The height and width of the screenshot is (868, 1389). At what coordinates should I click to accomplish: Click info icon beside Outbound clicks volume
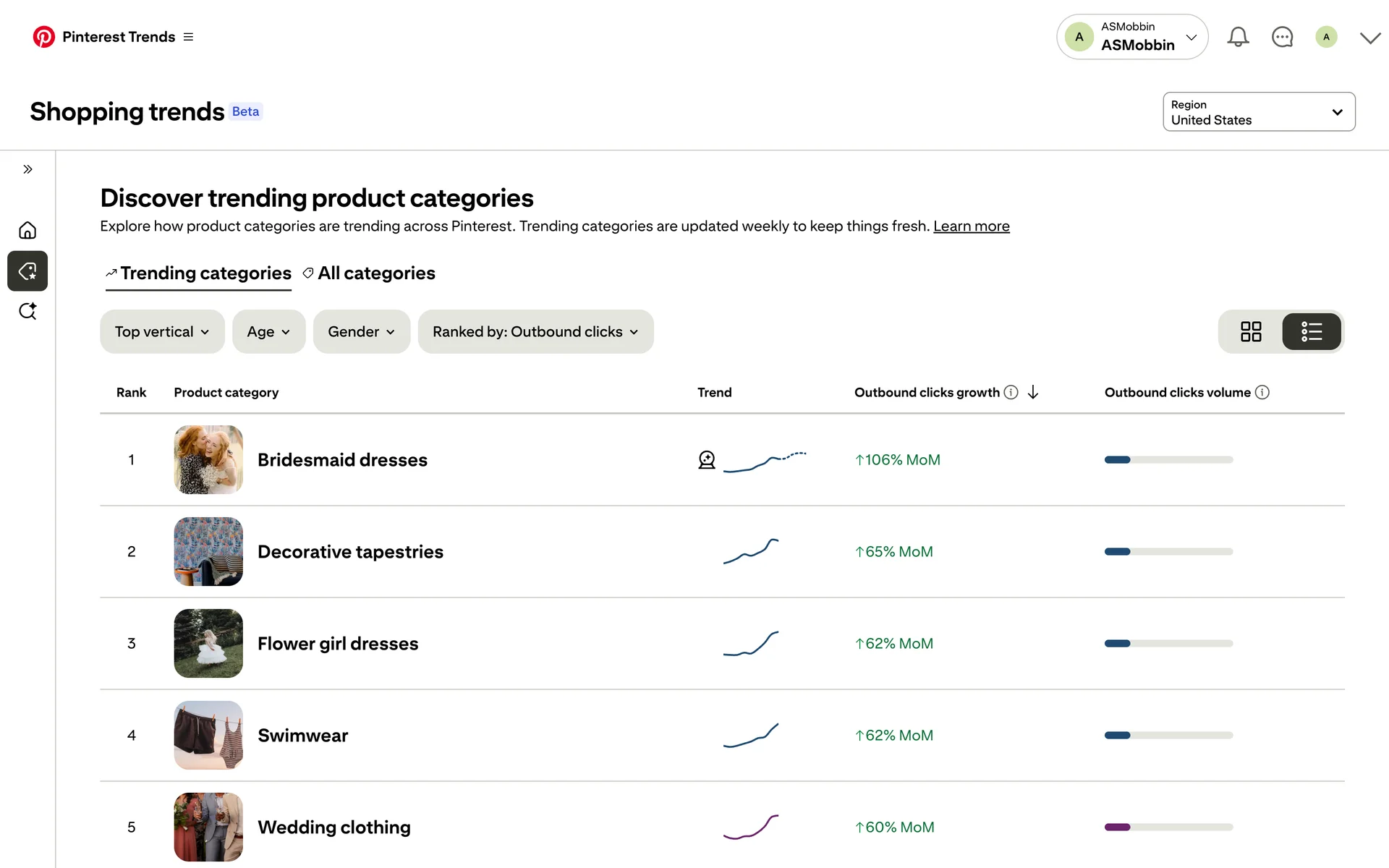click(x=1262, y=392)
